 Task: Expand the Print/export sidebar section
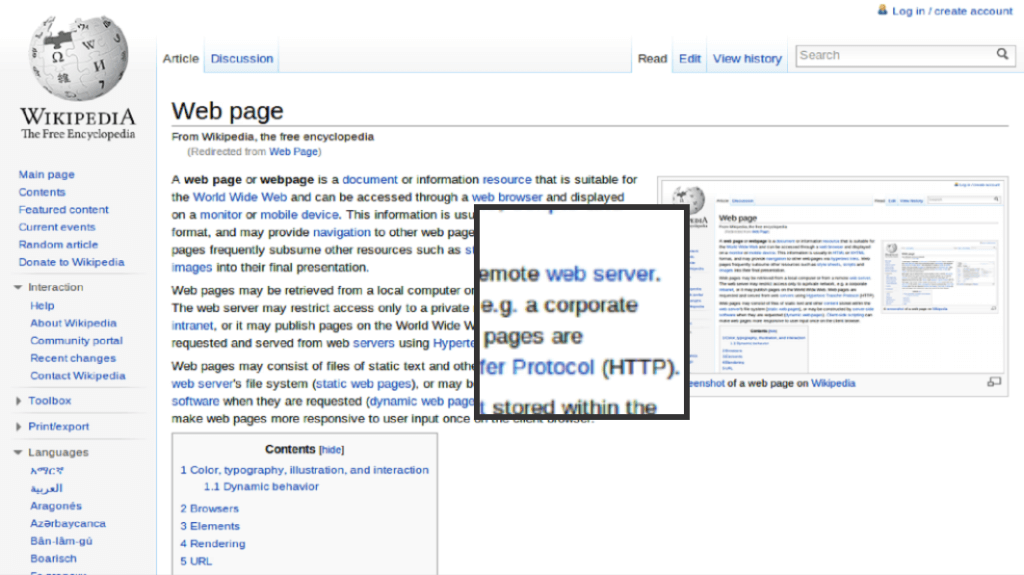tap(18, 427)
